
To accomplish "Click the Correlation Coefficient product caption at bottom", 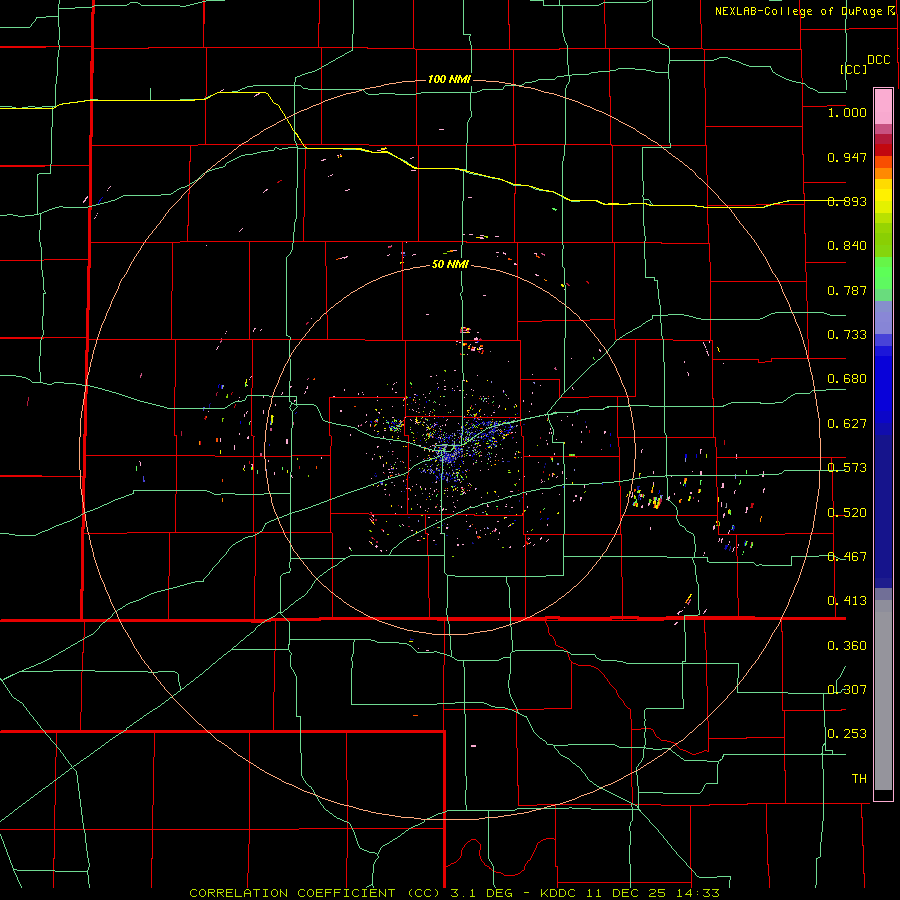I will point(454,893).
